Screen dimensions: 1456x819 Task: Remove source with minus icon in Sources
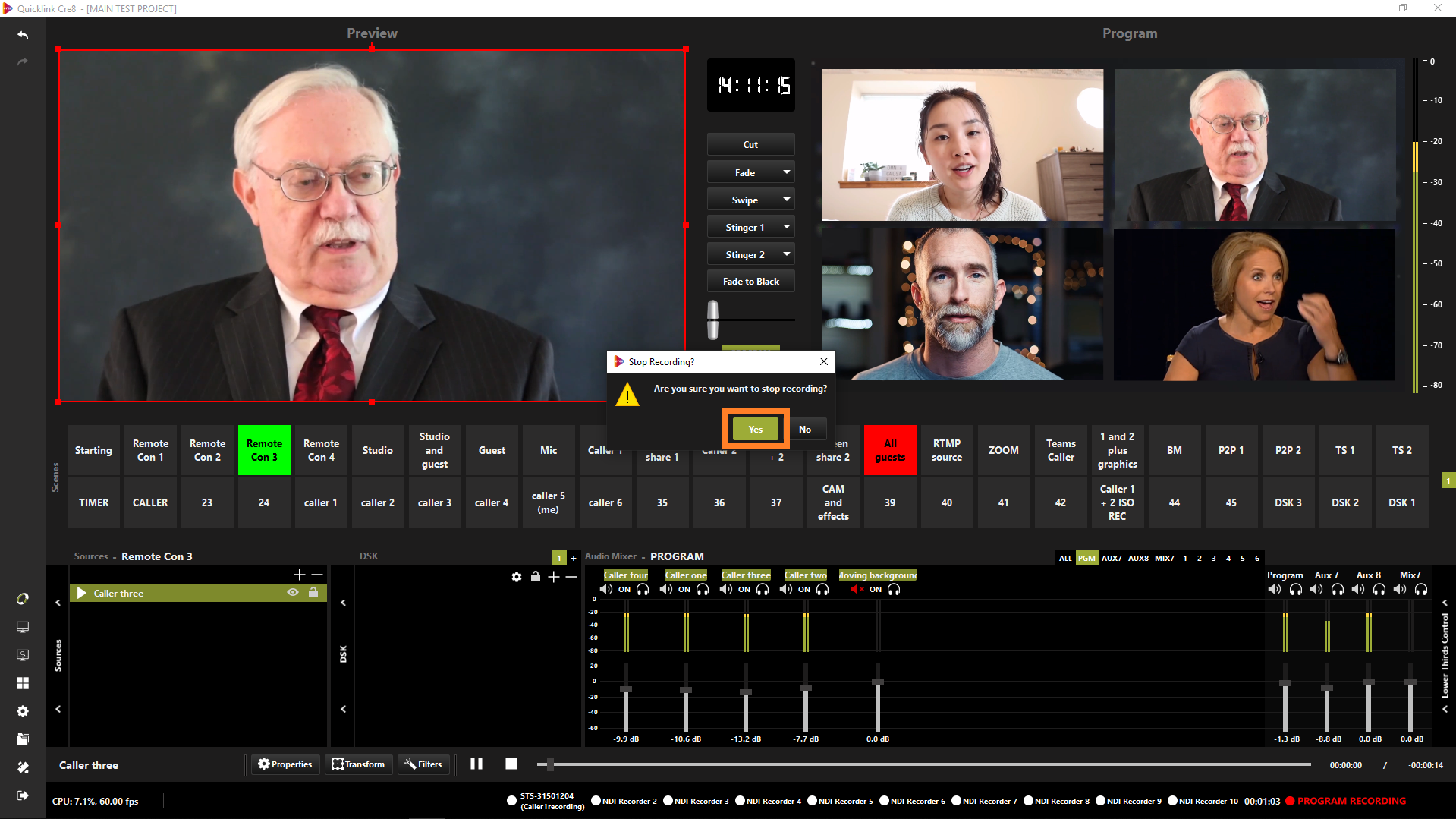point(317,575)
